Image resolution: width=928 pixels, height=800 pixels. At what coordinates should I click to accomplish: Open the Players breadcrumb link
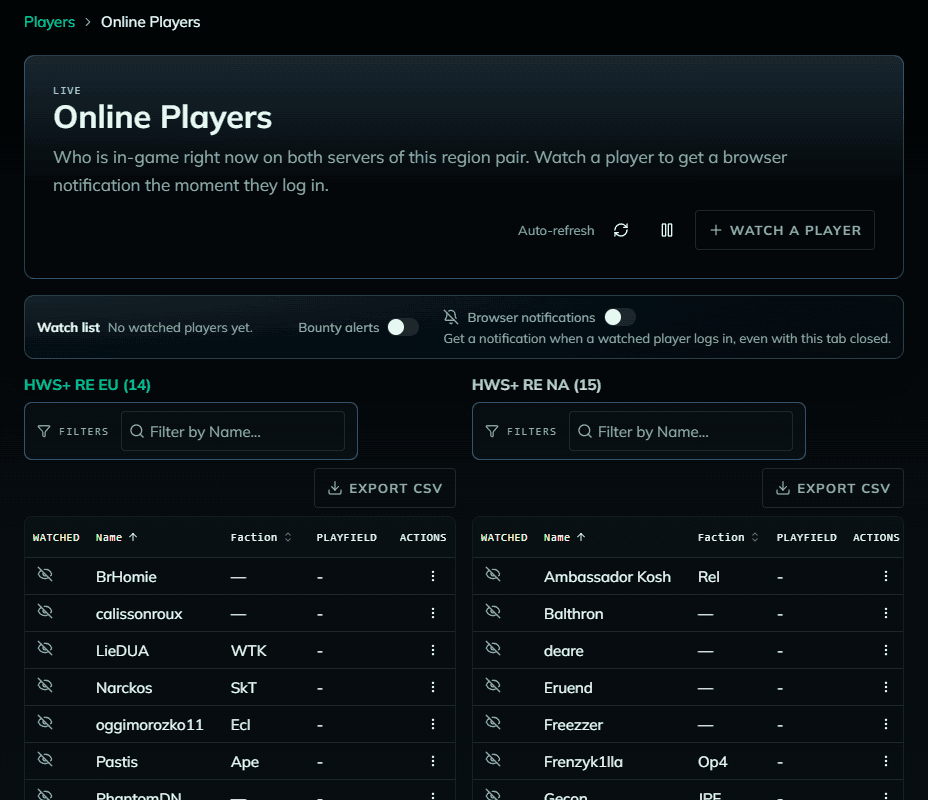[49, 22]
